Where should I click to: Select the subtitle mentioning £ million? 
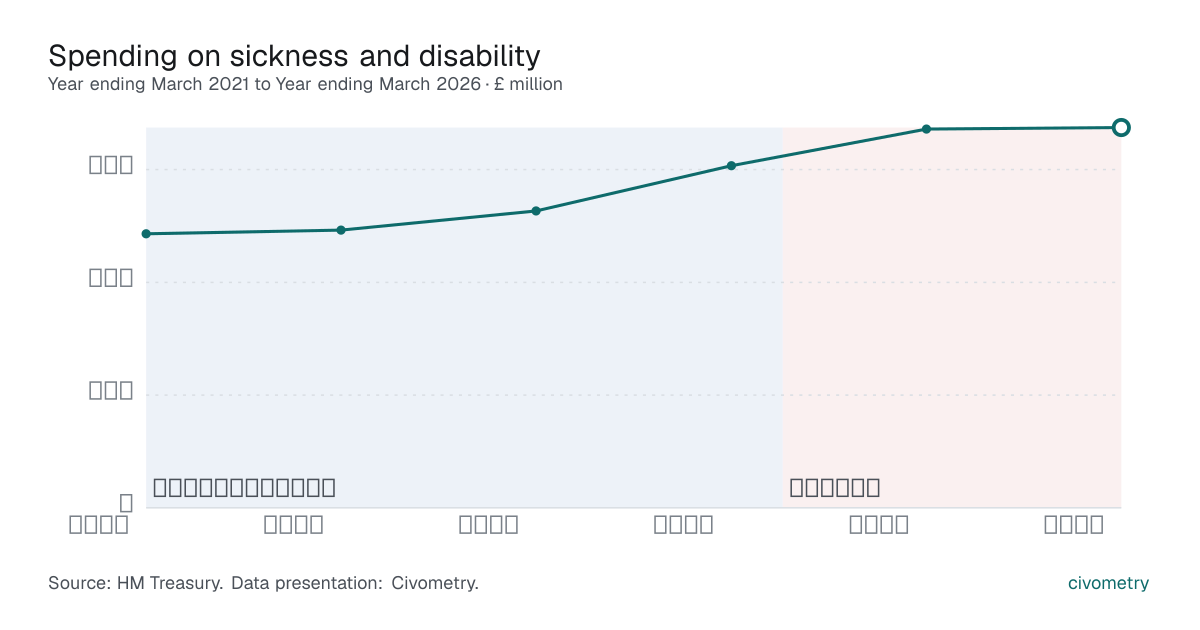[x=305, y=85]
